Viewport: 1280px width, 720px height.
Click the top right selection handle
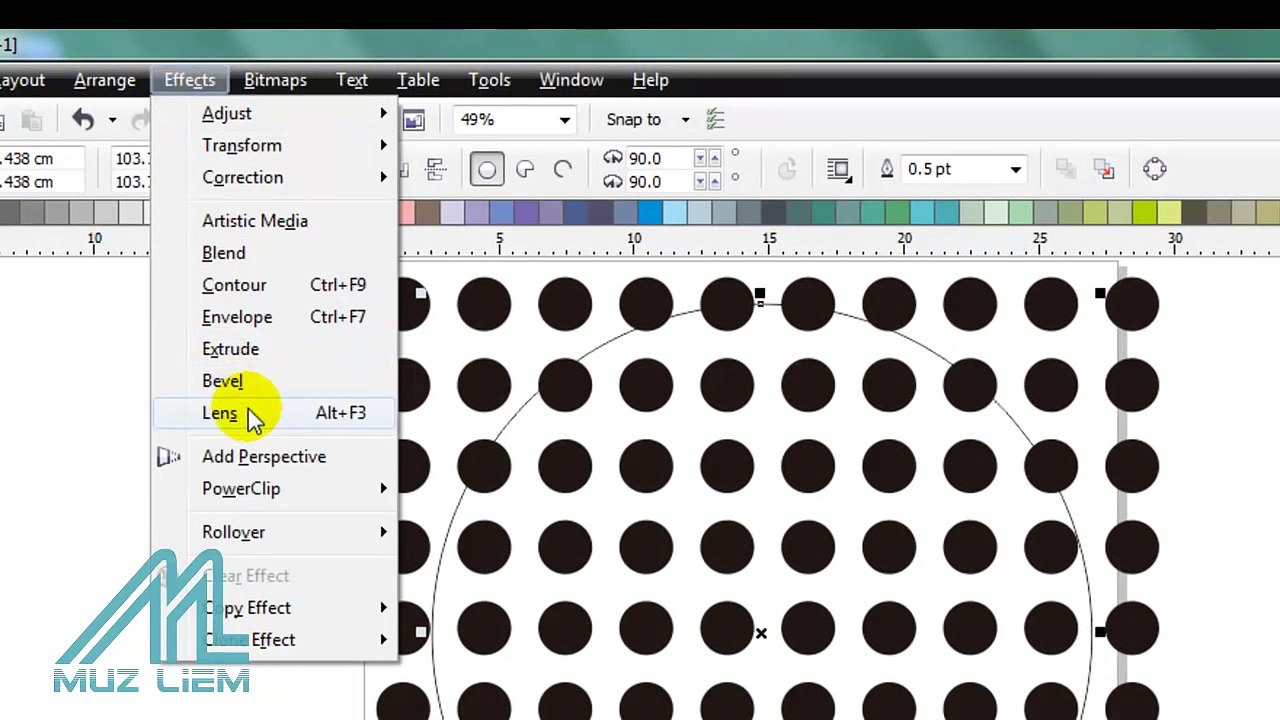point(1100,294)
